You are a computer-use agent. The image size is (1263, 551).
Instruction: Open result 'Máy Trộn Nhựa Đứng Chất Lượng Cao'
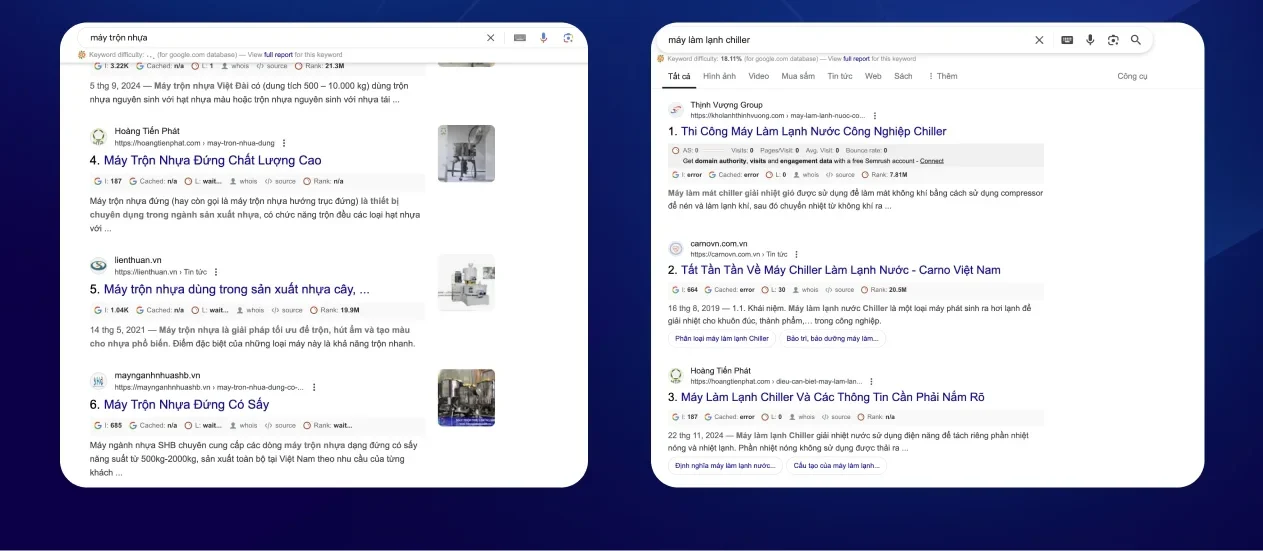pos(212,160)
